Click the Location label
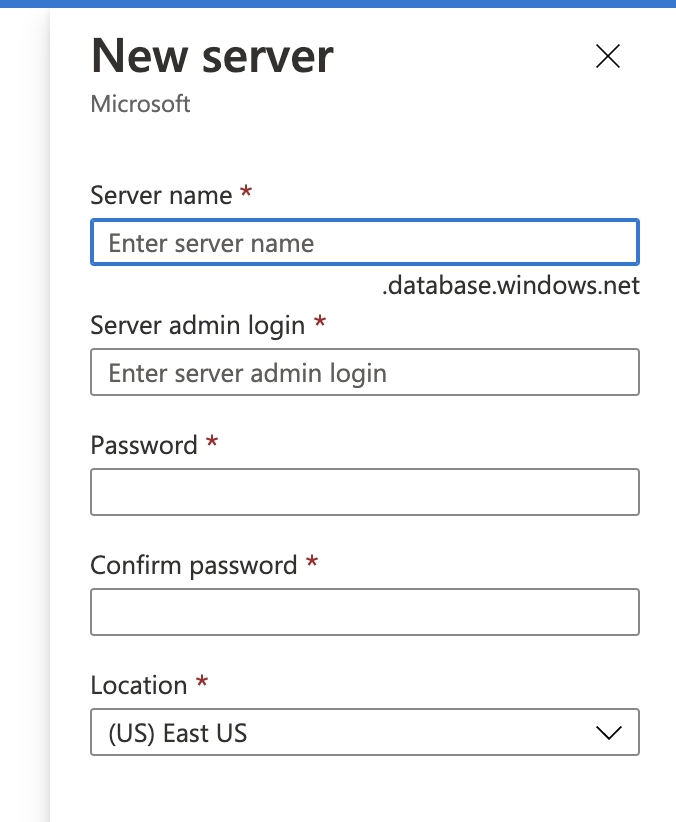Screen dimensions: 676x822 click(x=140, y=685)
